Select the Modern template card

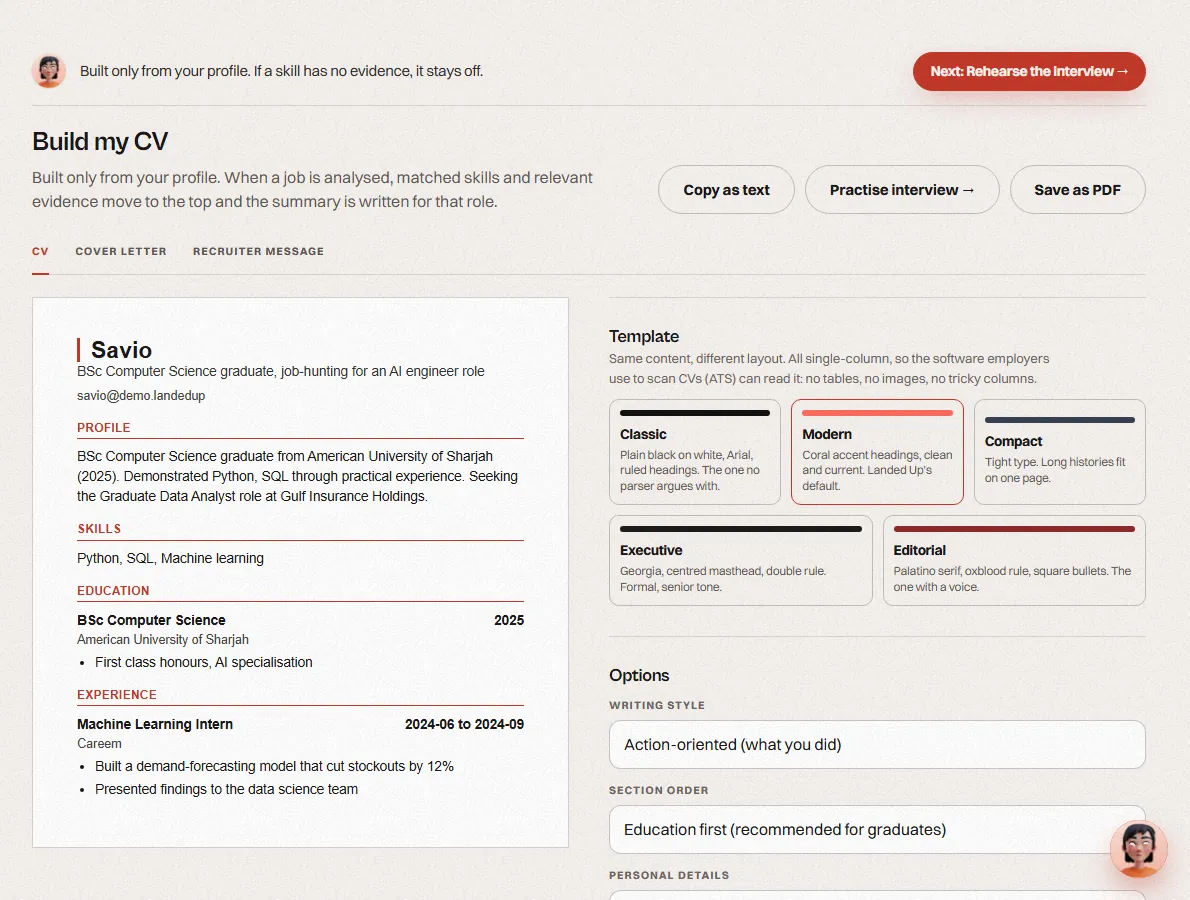coord(877,452)
